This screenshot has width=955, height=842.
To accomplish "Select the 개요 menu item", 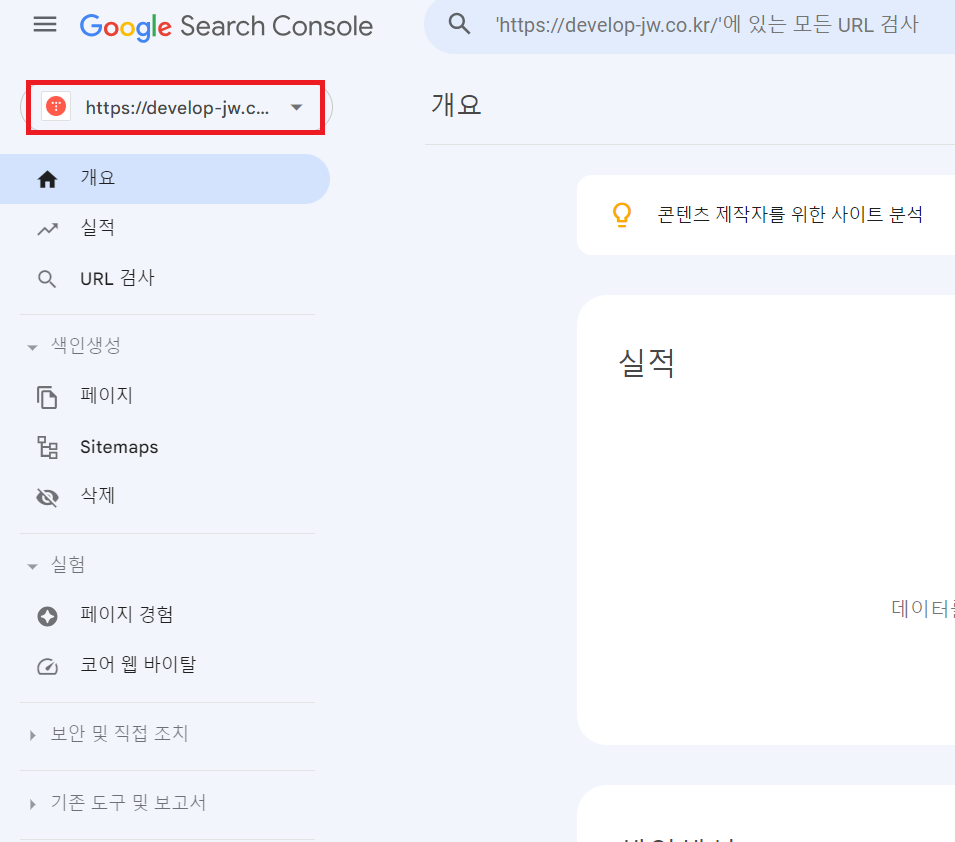I will point(164,179).
